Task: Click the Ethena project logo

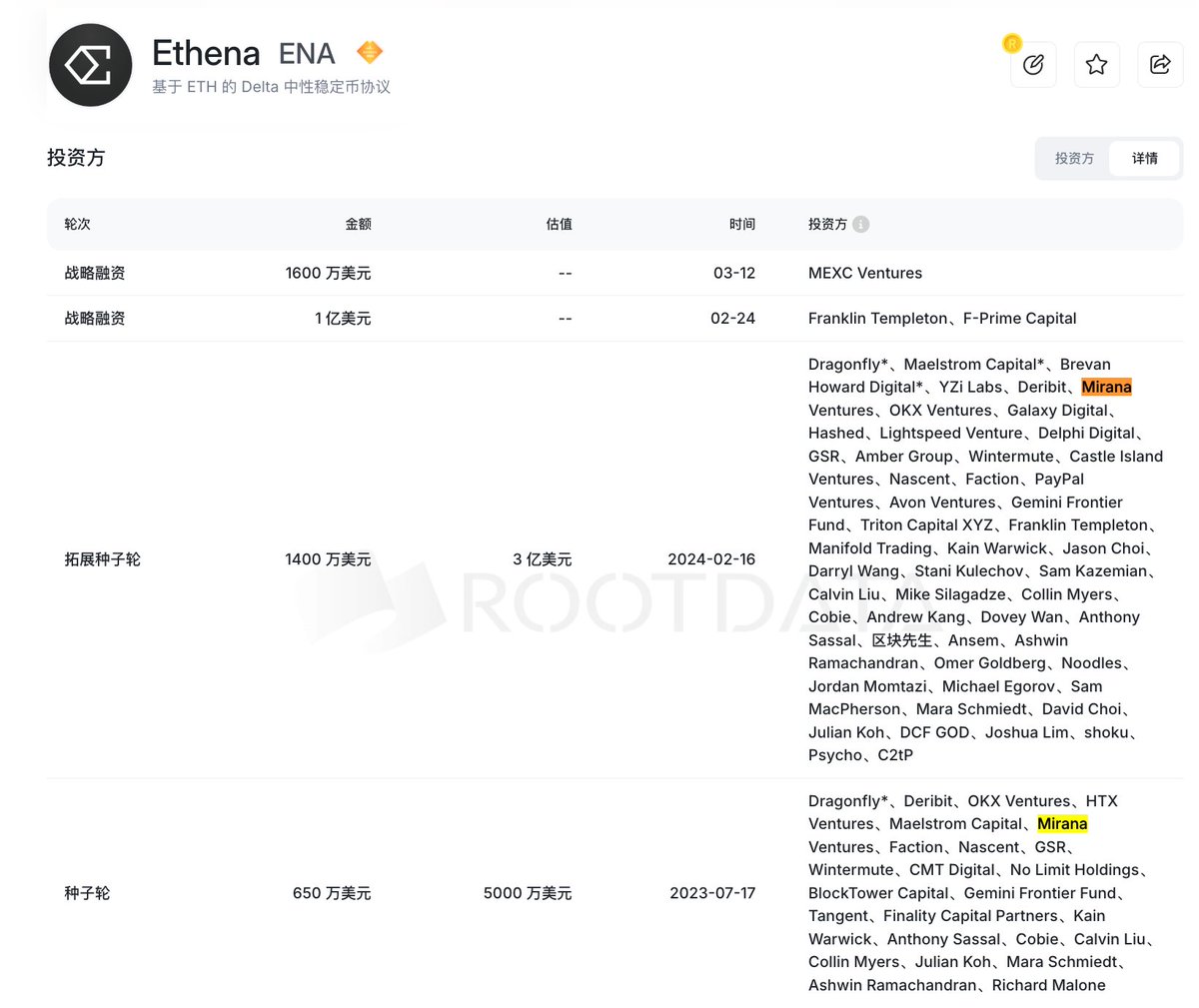Action: 91,65
